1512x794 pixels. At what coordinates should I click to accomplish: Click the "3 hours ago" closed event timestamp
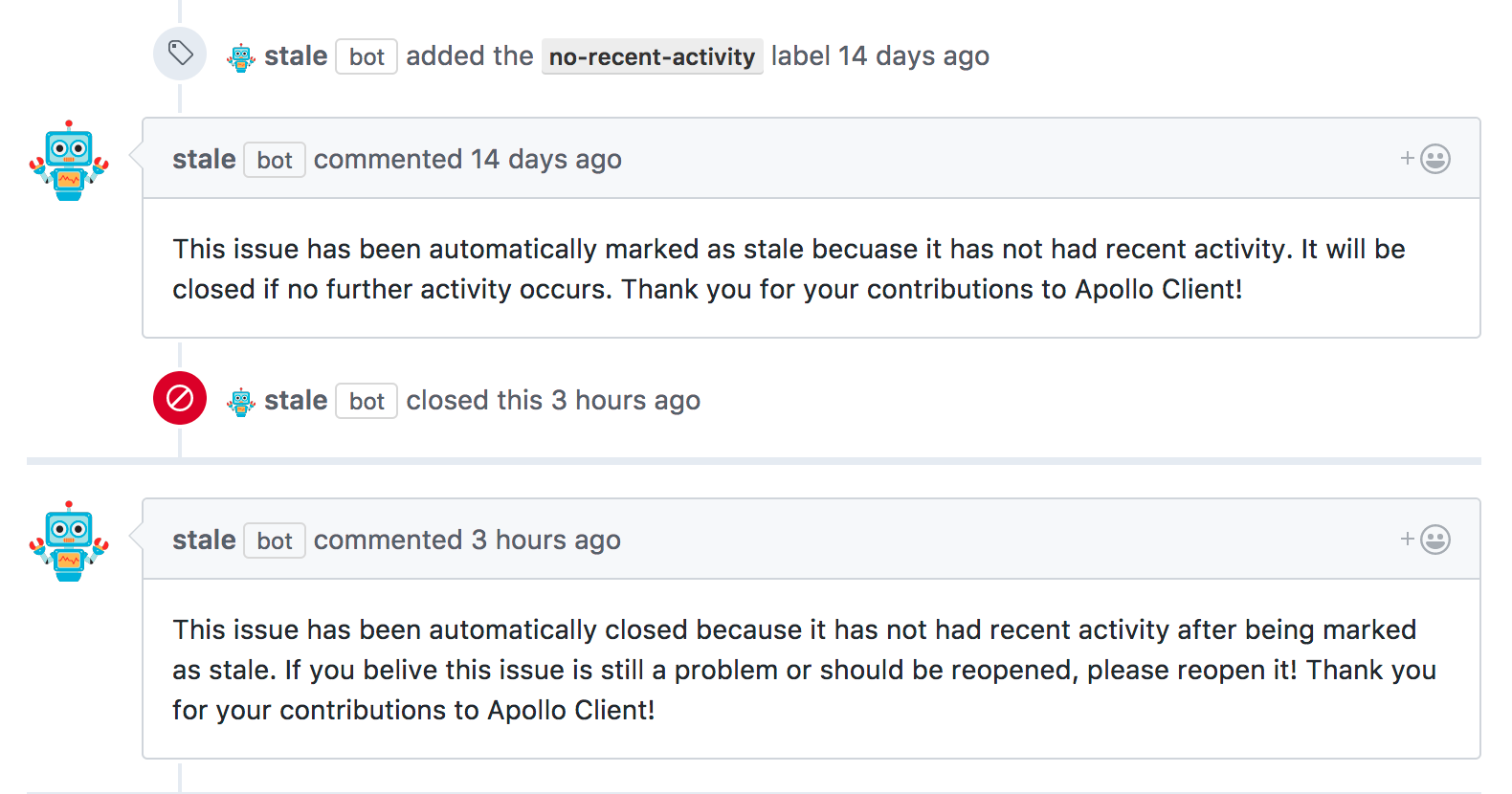coord(626,401)
